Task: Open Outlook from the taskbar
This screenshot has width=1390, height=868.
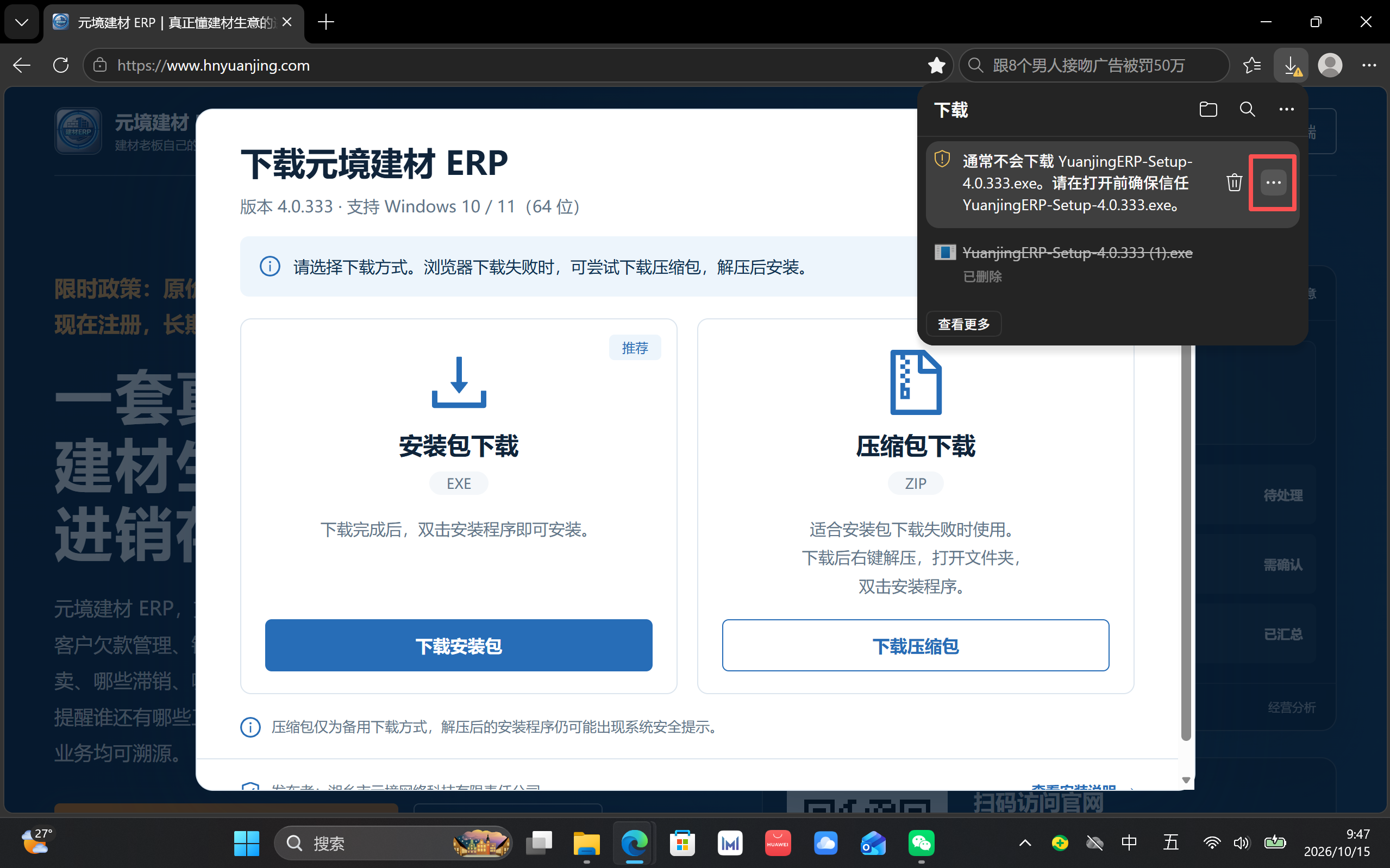Action: pyautogui.click(x=873, y=844)
